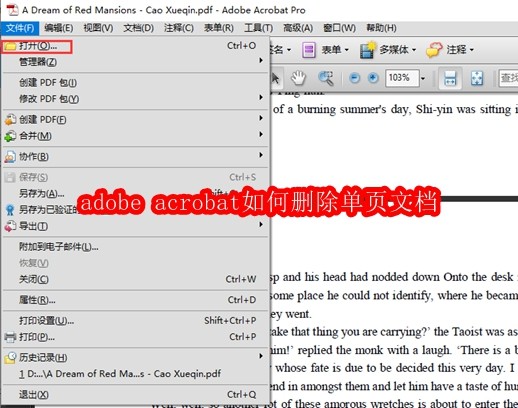Viewport: 518px width, 408px height.
Task: Click Exit (退出) menu entry
Action: coord(135,394)
